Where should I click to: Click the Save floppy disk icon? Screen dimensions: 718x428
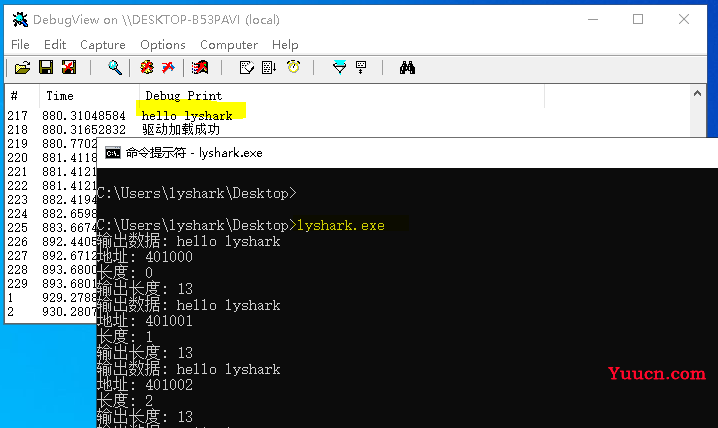tap(46, 68)
